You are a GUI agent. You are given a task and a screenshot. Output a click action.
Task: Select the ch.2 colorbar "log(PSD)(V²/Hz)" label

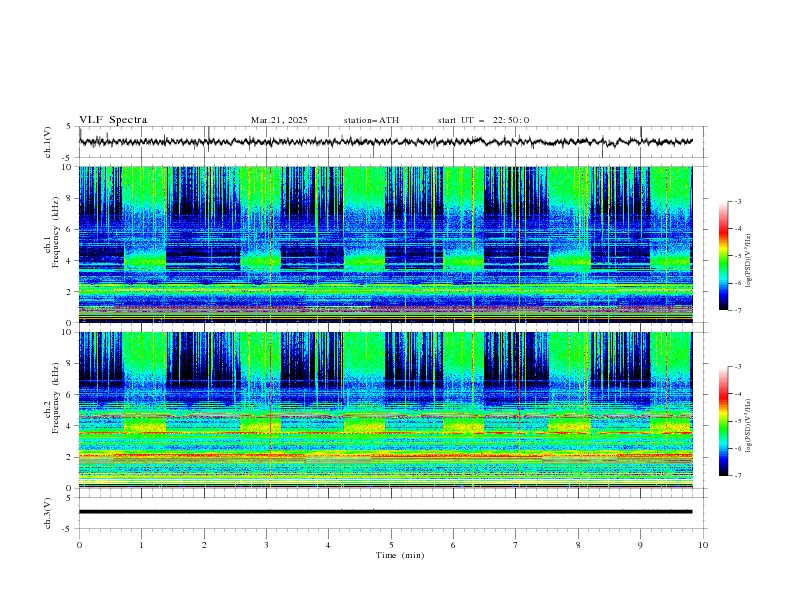point(749,426)
